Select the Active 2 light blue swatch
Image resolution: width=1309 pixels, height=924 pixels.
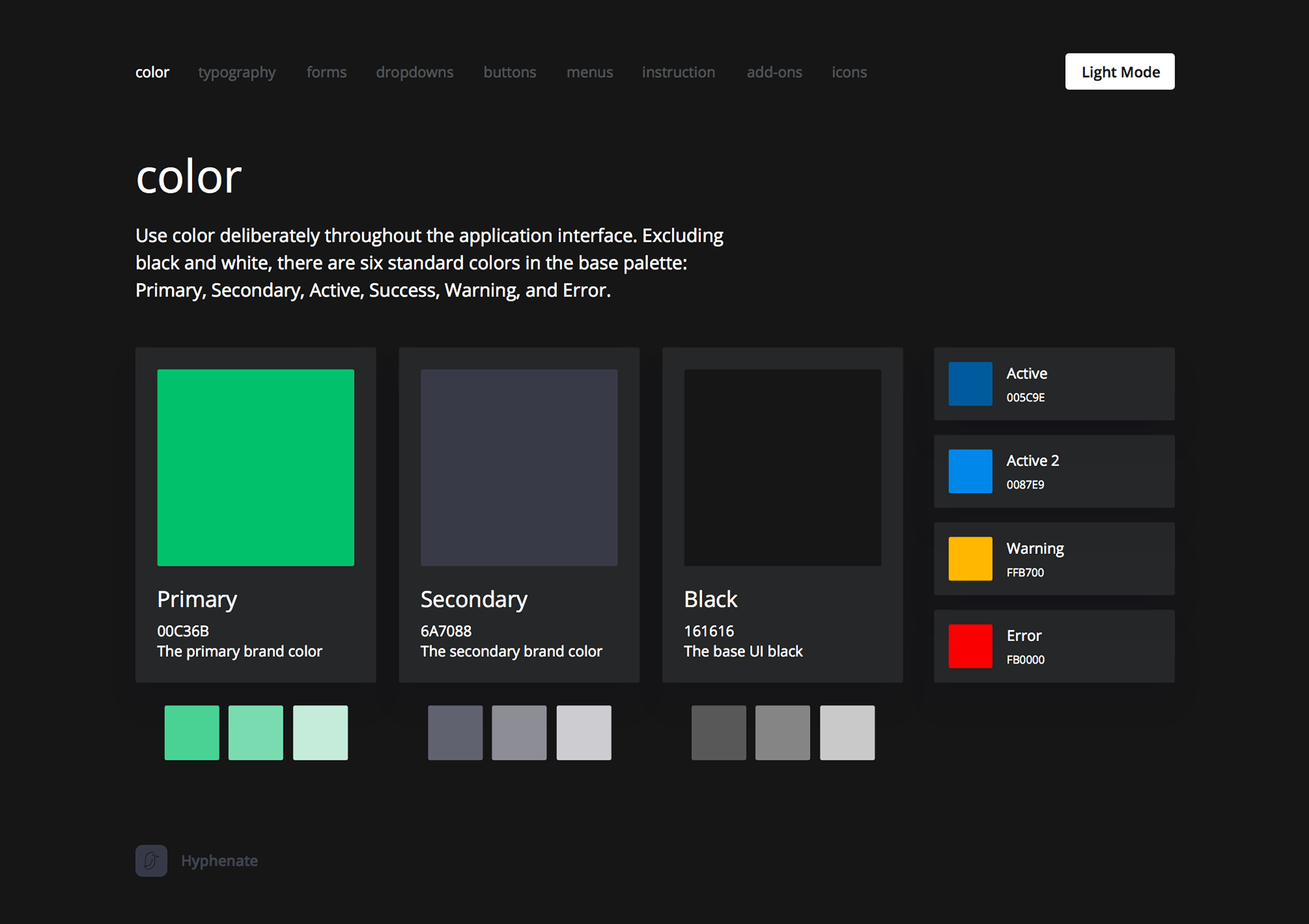tap(970, 471)
